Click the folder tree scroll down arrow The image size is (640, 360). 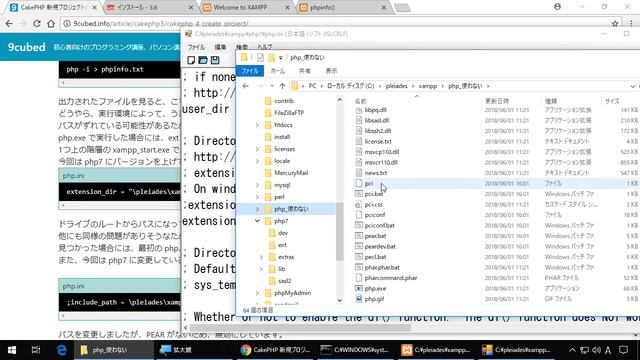point(340,300)
